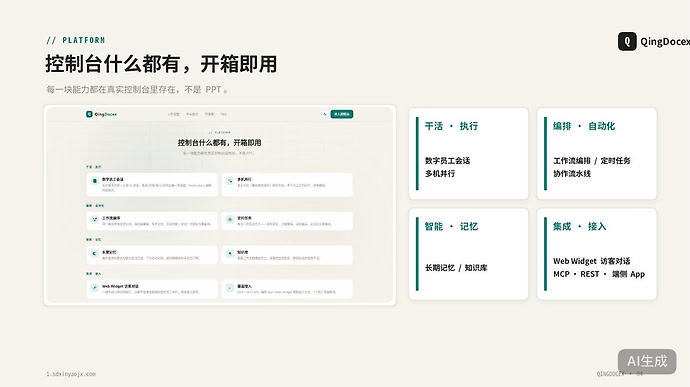Open the 多机并行 card title in the screenshot
The image size is (690, 387).
click(x=244, y=179)
